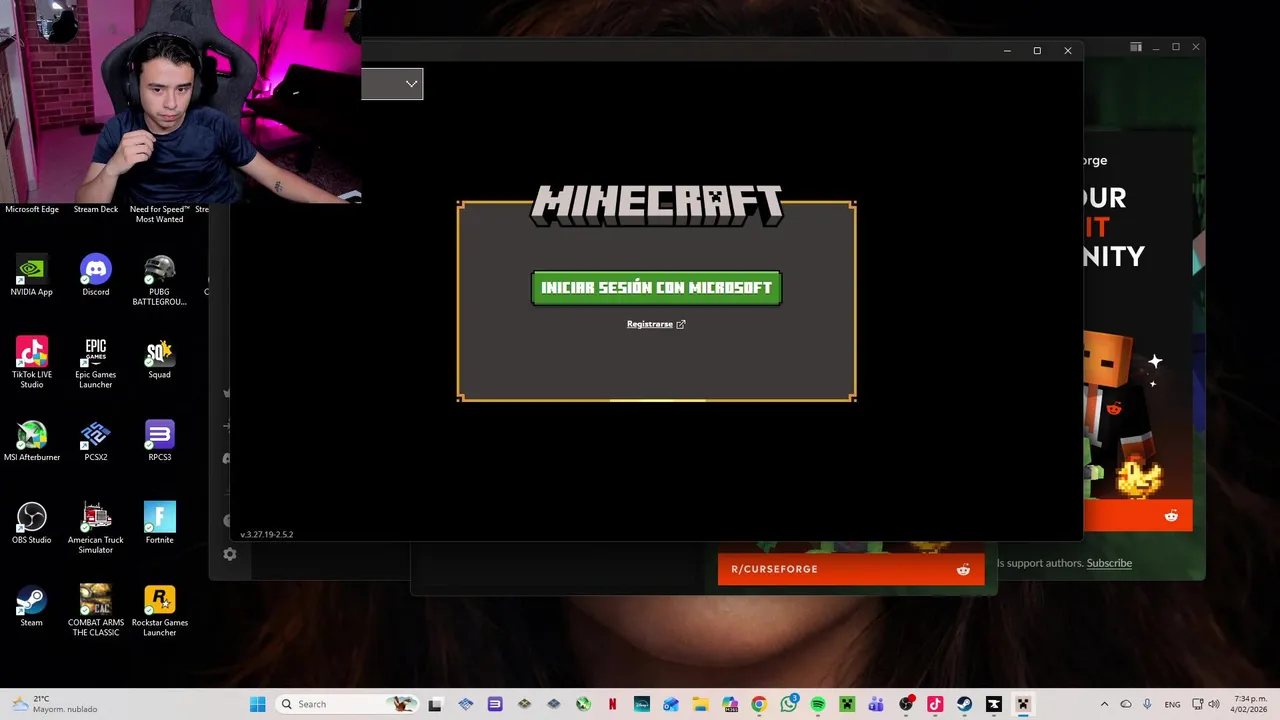Open the volume and network flyout
The height and width of the screenshot is (720, 1280).
pos(1208,704)
